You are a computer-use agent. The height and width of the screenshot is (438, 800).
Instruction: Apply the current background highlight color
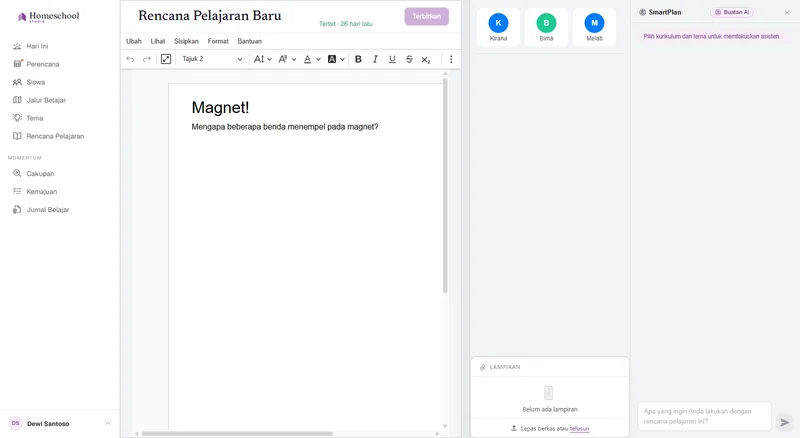click(x=332, y=59)
